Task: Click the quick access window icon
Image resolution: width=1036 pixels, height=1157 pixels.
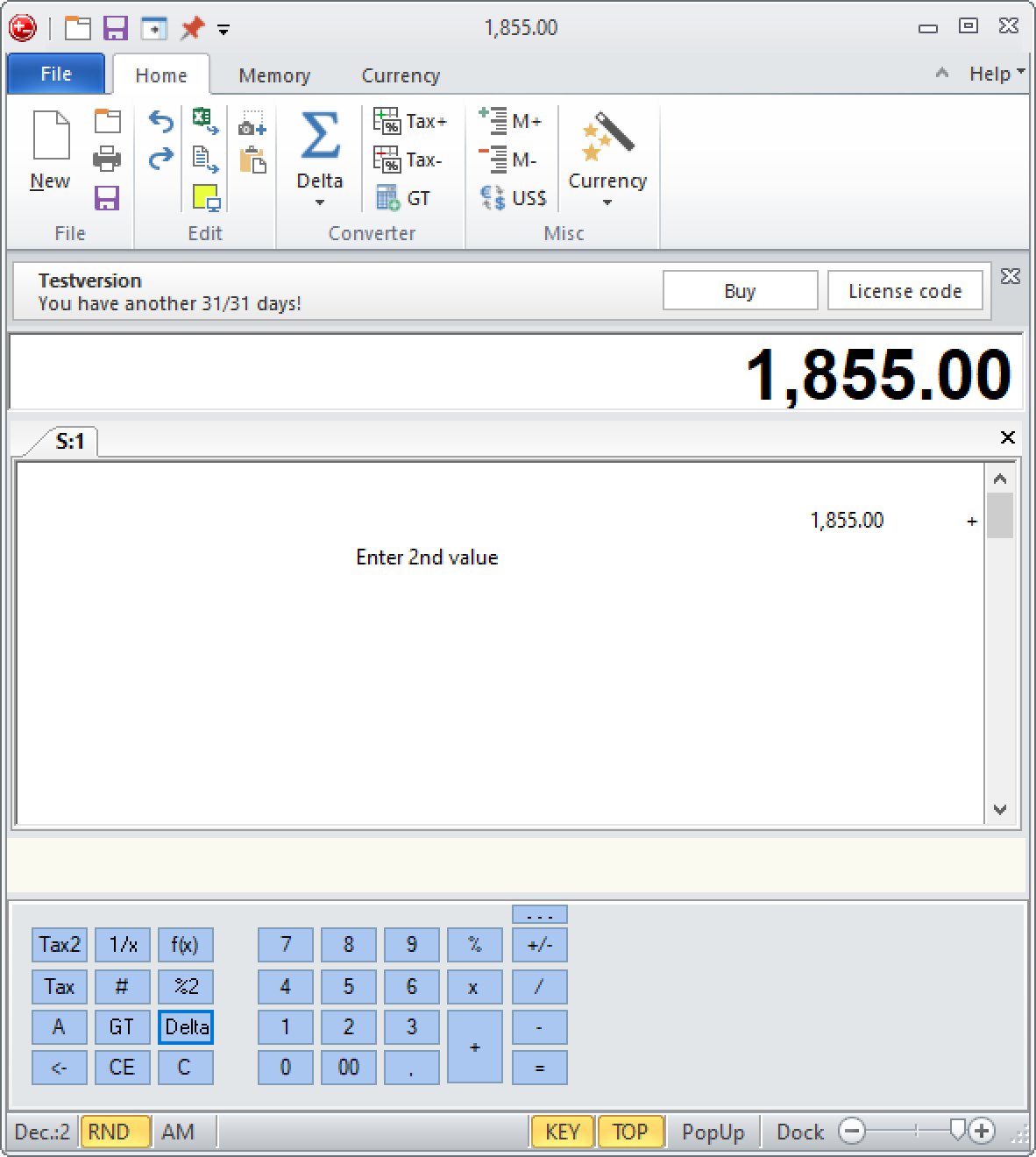Action: pos(154,28)
